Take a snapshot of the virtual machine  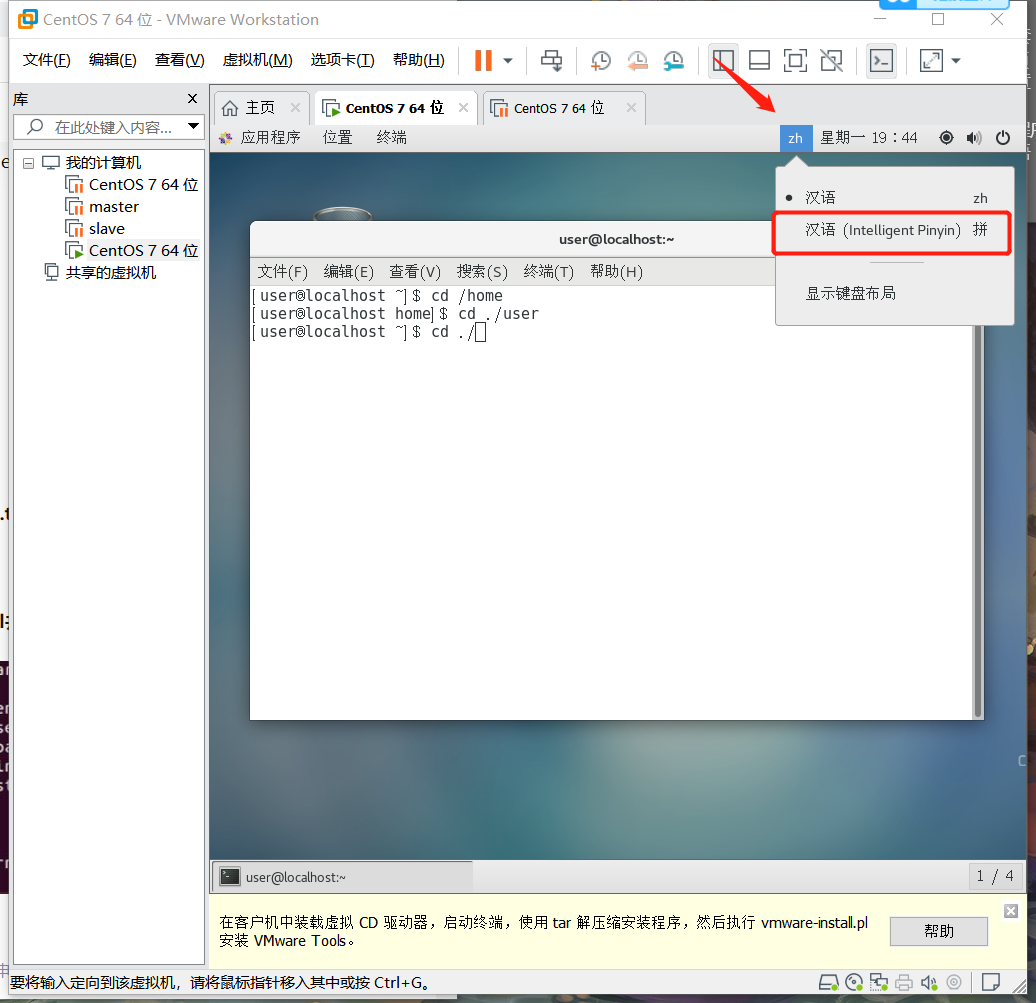(600, 61)
